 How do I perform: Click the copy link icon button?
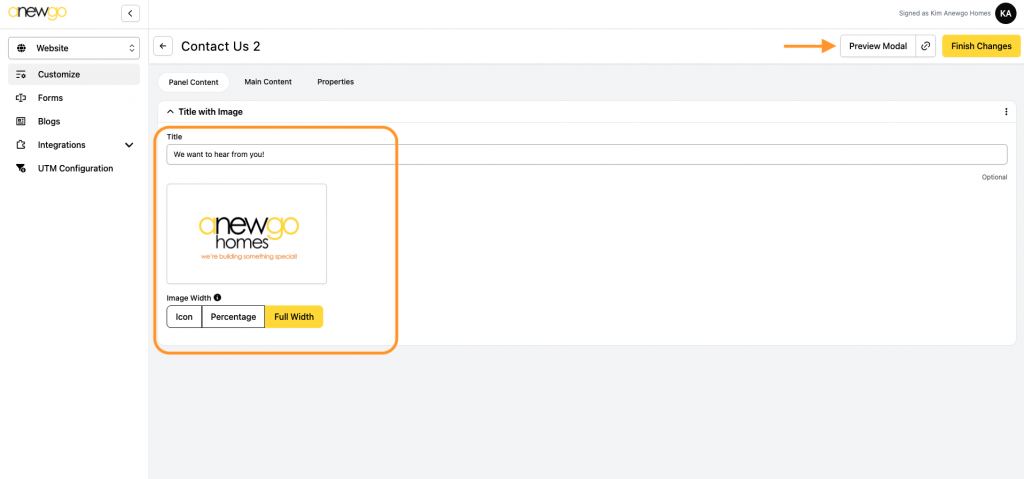926,46
